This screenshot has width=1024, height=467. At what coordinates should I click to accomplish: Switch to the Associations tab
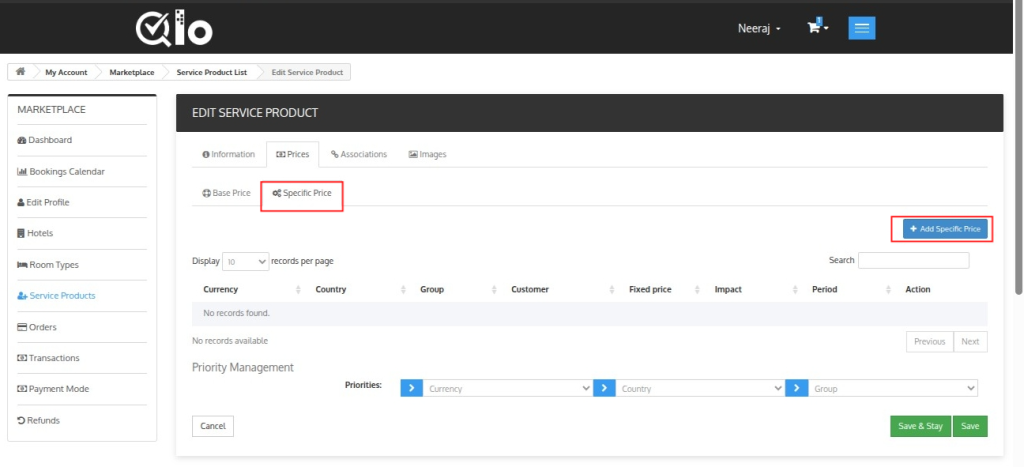pyautogui.click(x=359, y=154)
